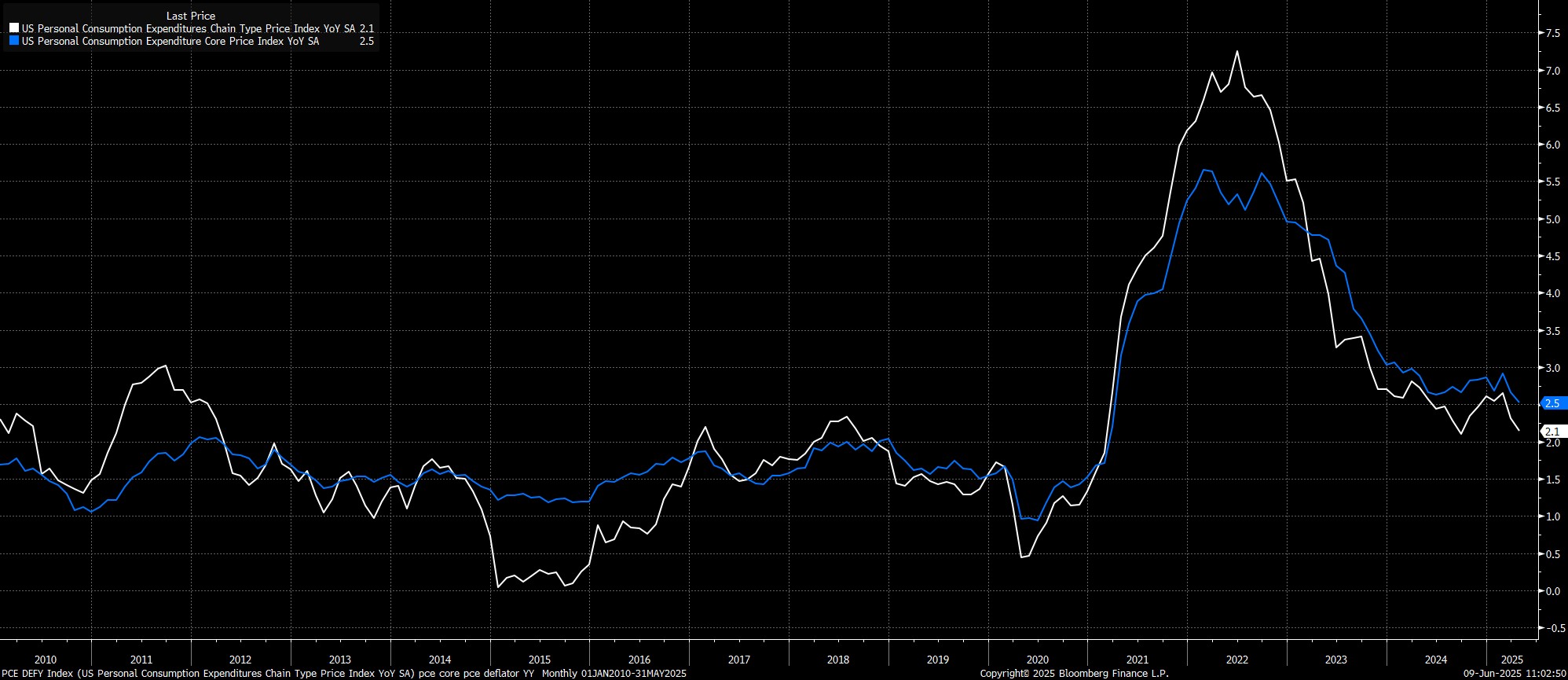The image size is (1568, 680).
Task: Select the Core Price Index legend label
Action: pyautogui.click(x=170, y=41)
